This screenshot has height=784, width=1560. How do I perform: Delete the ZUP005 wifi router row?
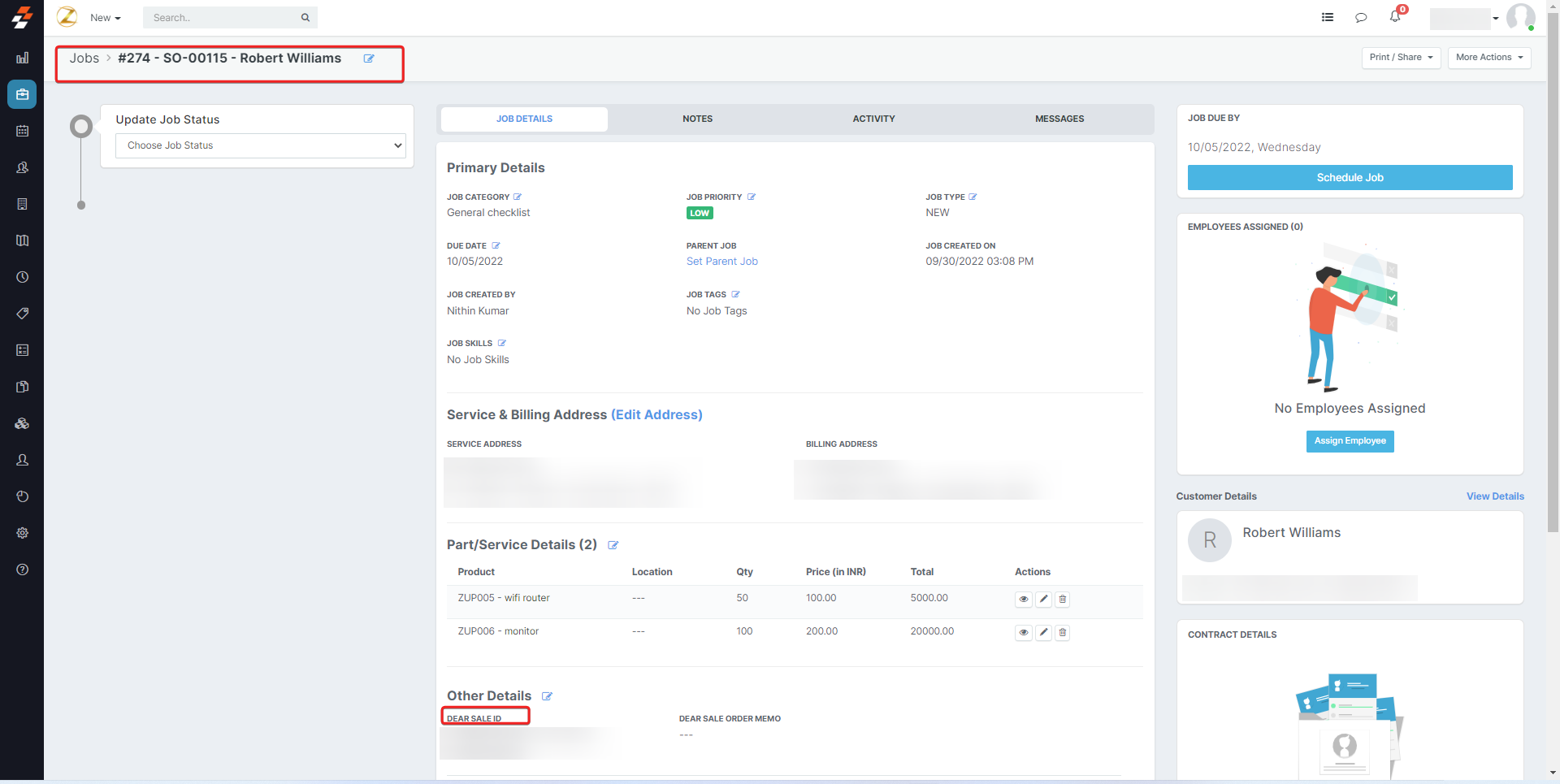point(1062,600)
